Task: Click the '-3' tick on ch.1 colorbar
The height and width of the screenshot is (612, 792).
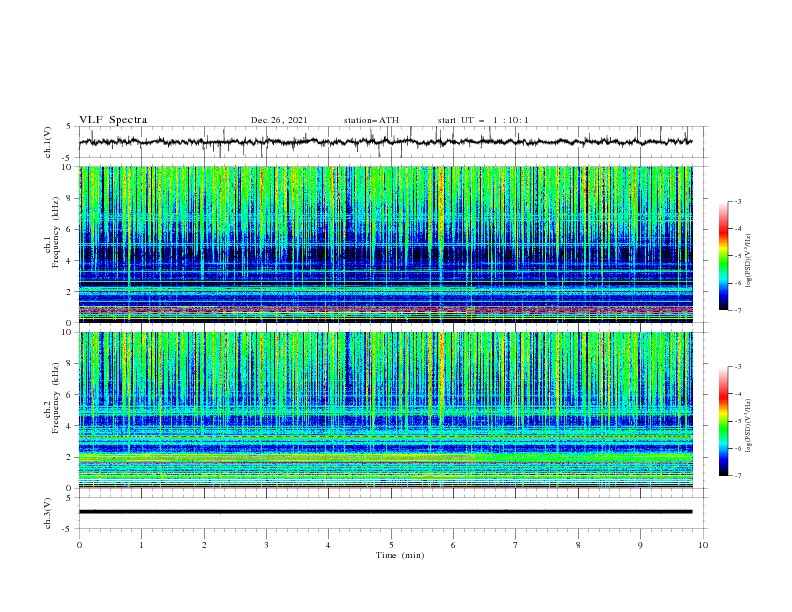Action: click(738, 201)
